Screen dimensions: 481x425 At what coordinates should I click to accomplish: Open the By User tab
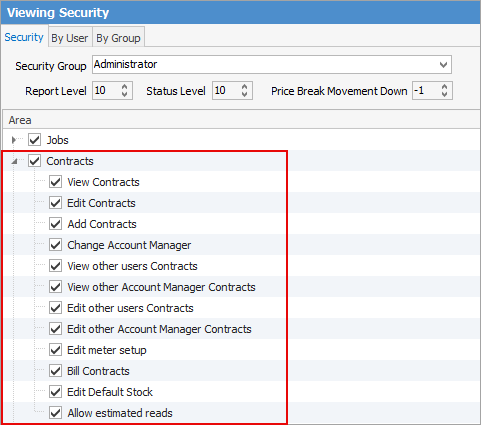coord(70,38)
